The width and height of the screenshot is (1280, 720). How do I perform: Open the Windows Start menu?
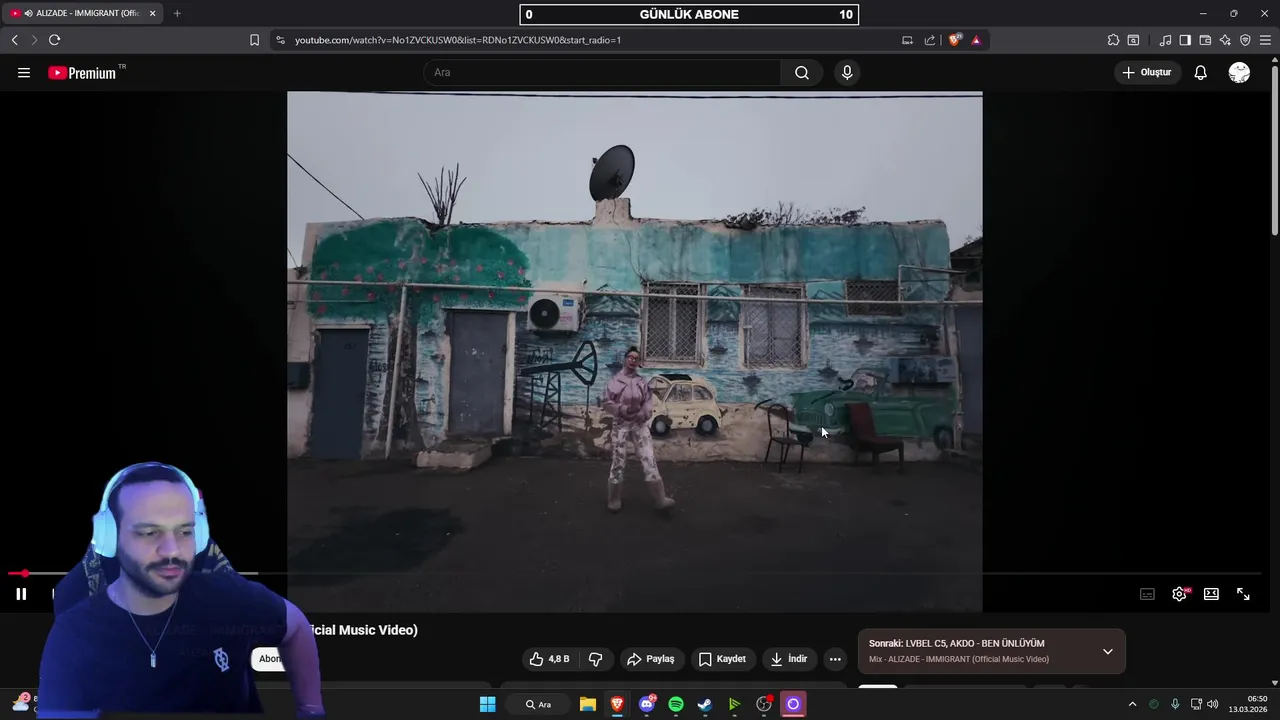tap(487, 704)
